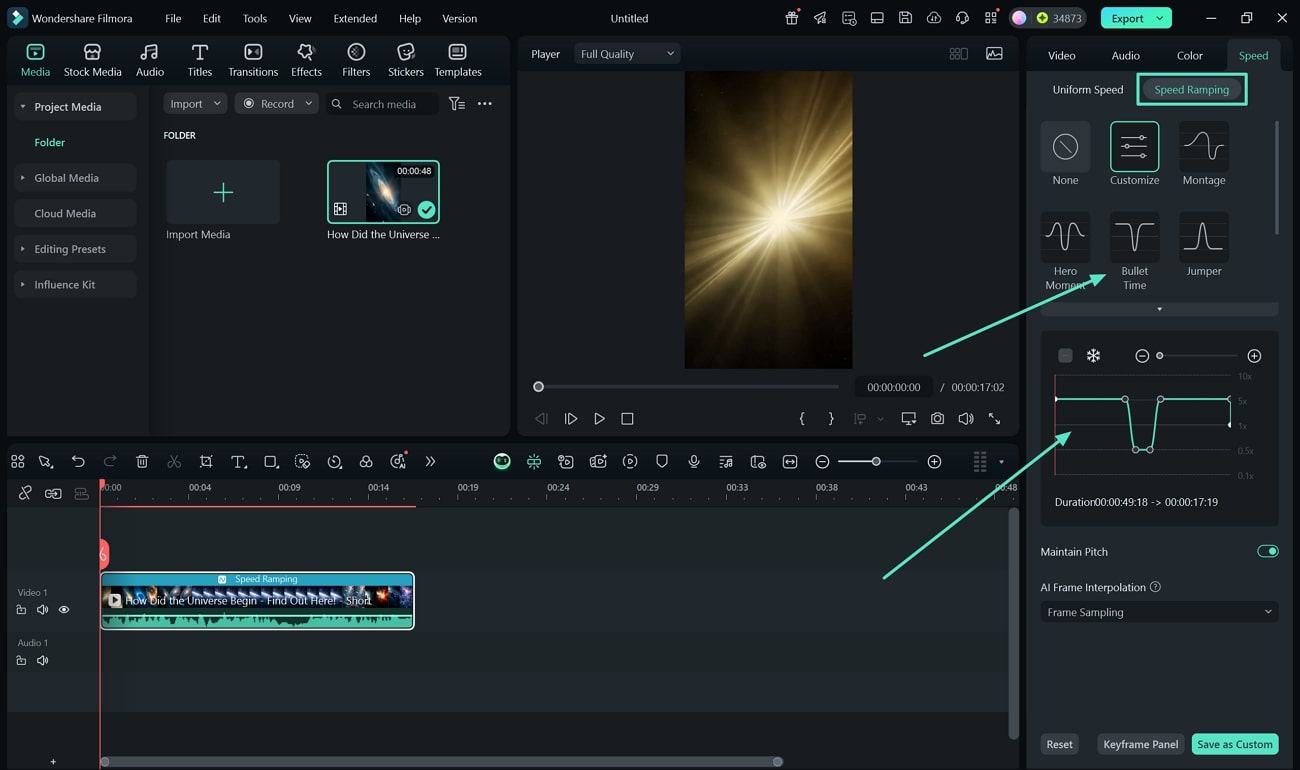Mute the Audio 1 track

click(42, 660)
